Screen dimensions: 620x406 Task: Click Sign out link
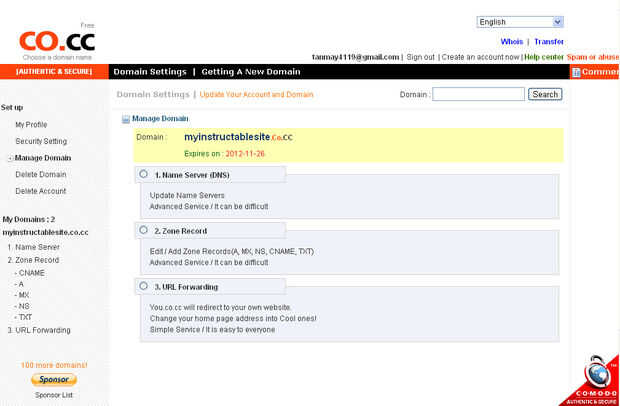(420, 57)
